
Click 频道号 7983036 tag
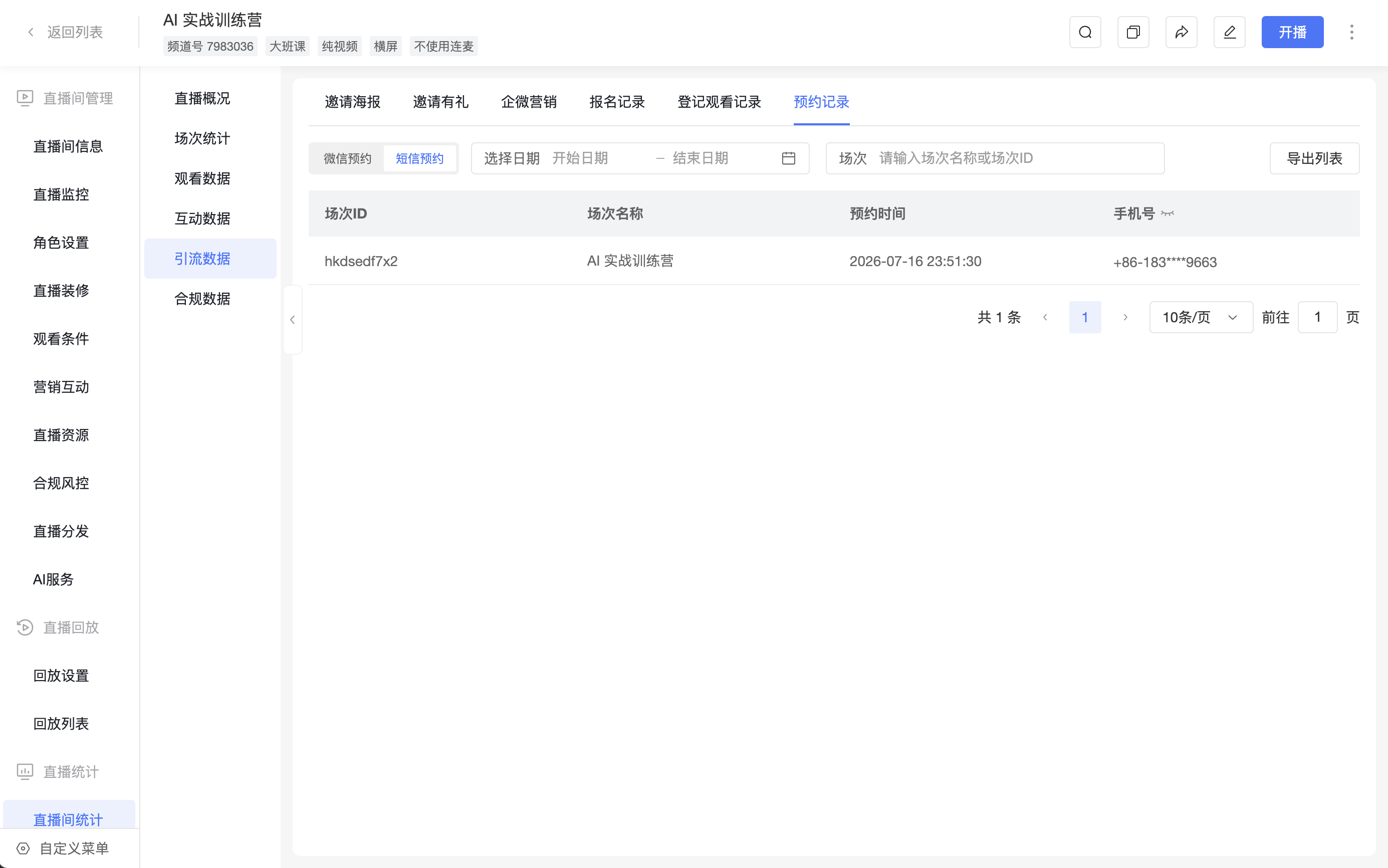(210, 47)
